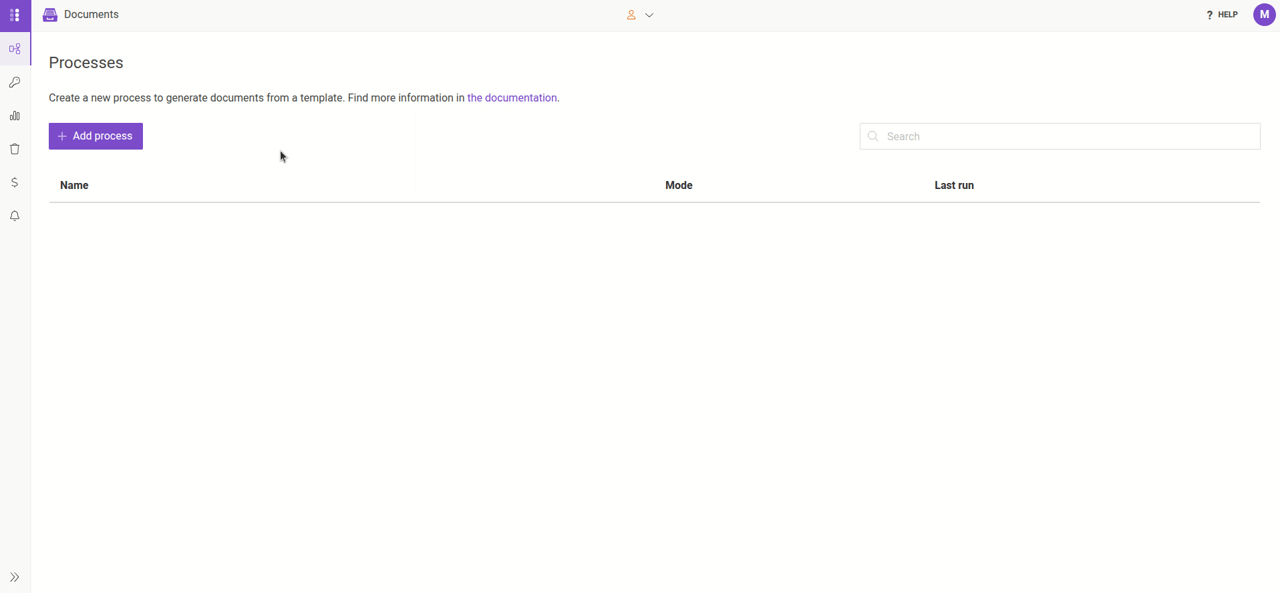Click the Last run column header
This screenshot has width=1280, height=593.
tap(954, 185)
